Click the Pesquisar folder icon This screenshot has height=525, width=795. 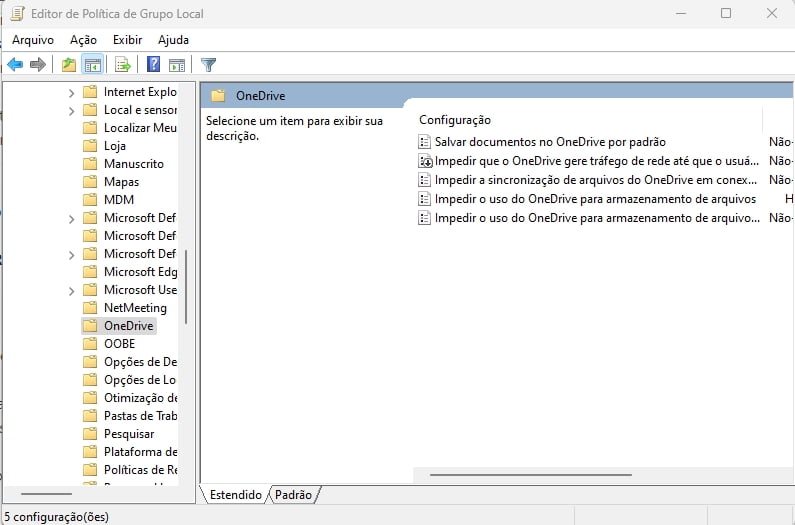[90, 434]
